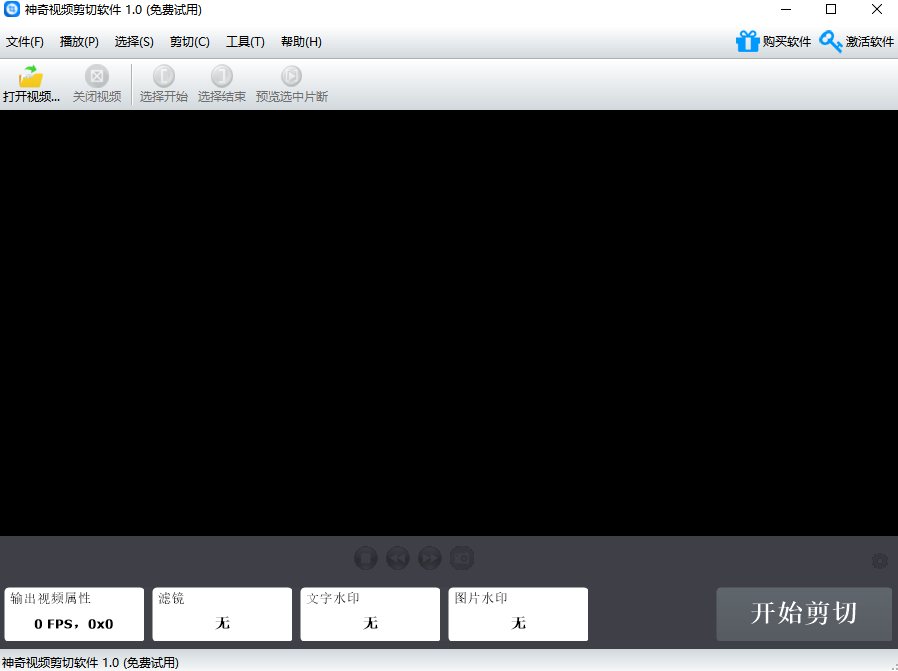Mark clip start with 选择开始 icon
The image size is (898, 671).
tap(163, 84)
